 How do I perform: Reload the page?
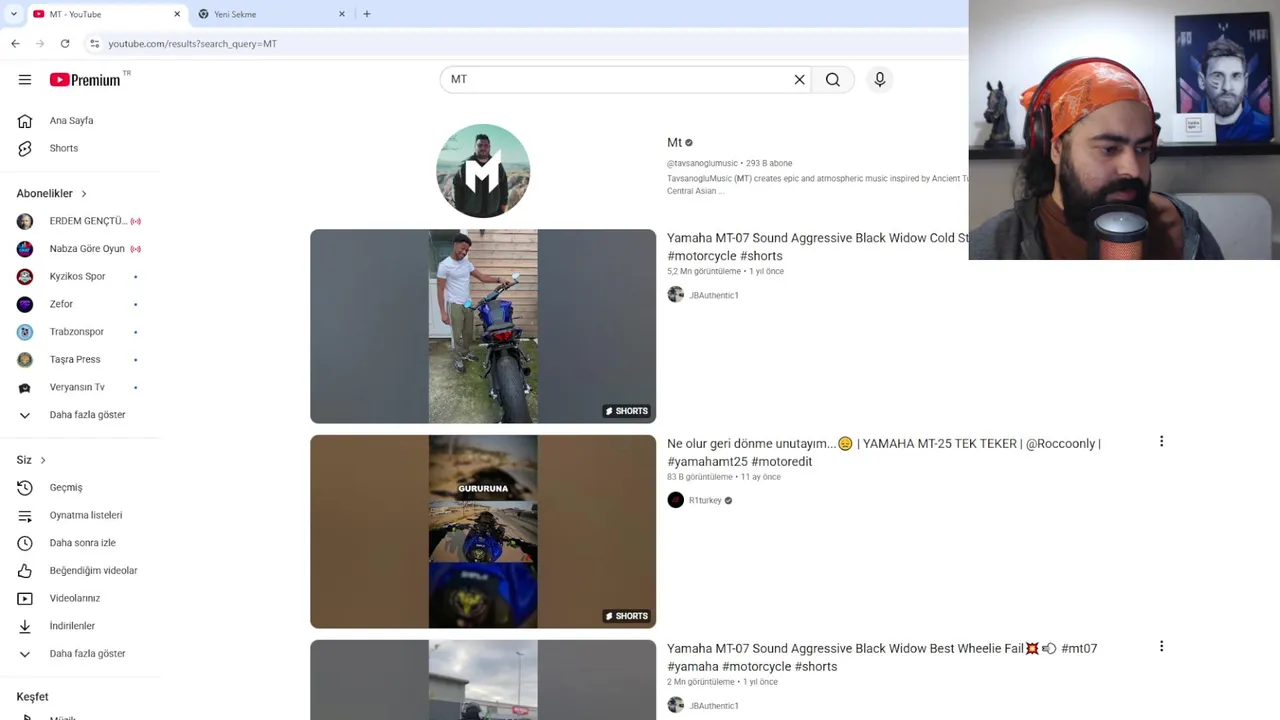click(x=65, y=43)
